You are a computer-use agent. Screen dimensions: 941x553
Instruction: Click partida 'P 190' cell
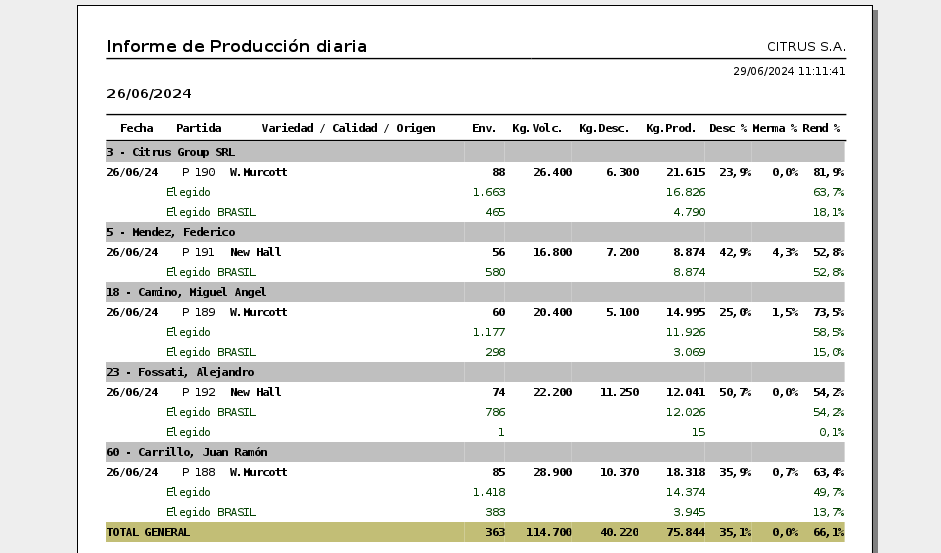click(x=199, y=172)
